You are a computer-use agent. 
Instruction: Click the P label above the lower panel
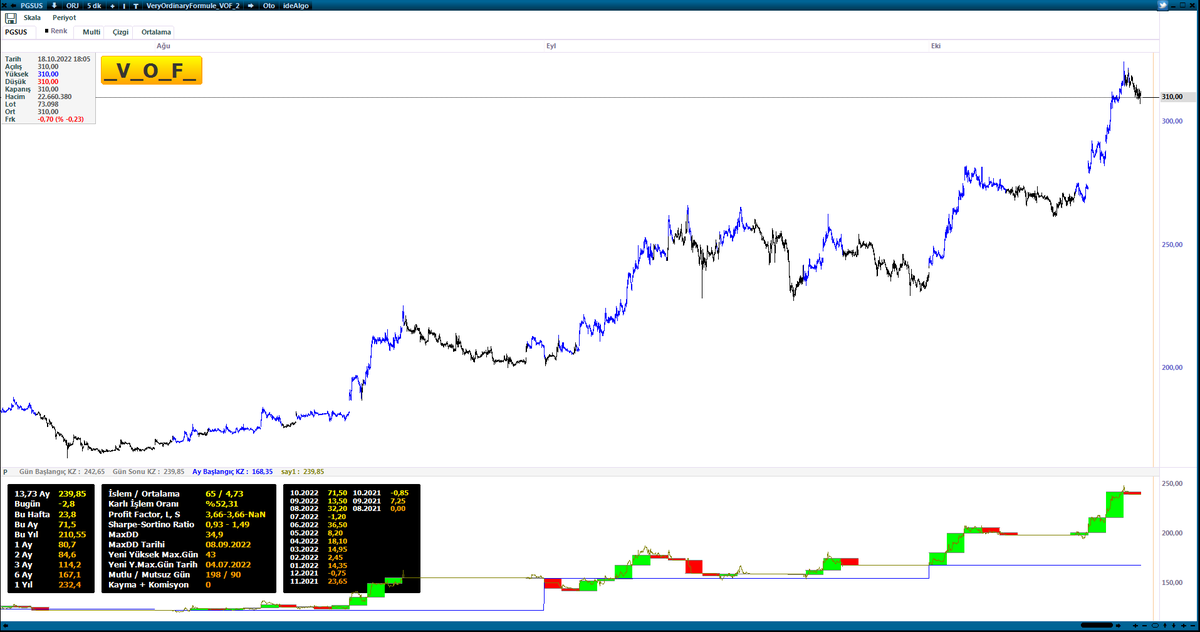point(5,471)
